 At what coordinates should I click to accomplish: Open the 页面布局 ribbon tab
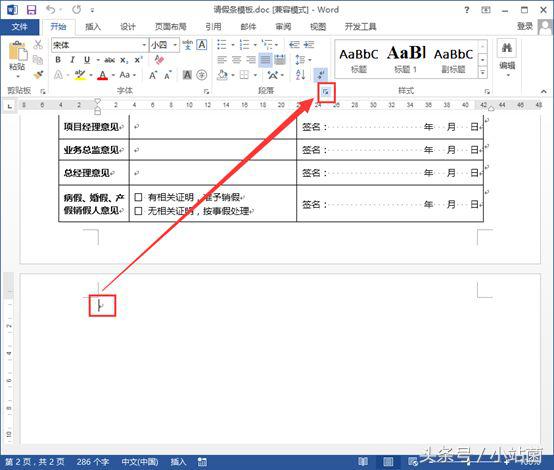(171, 27)
